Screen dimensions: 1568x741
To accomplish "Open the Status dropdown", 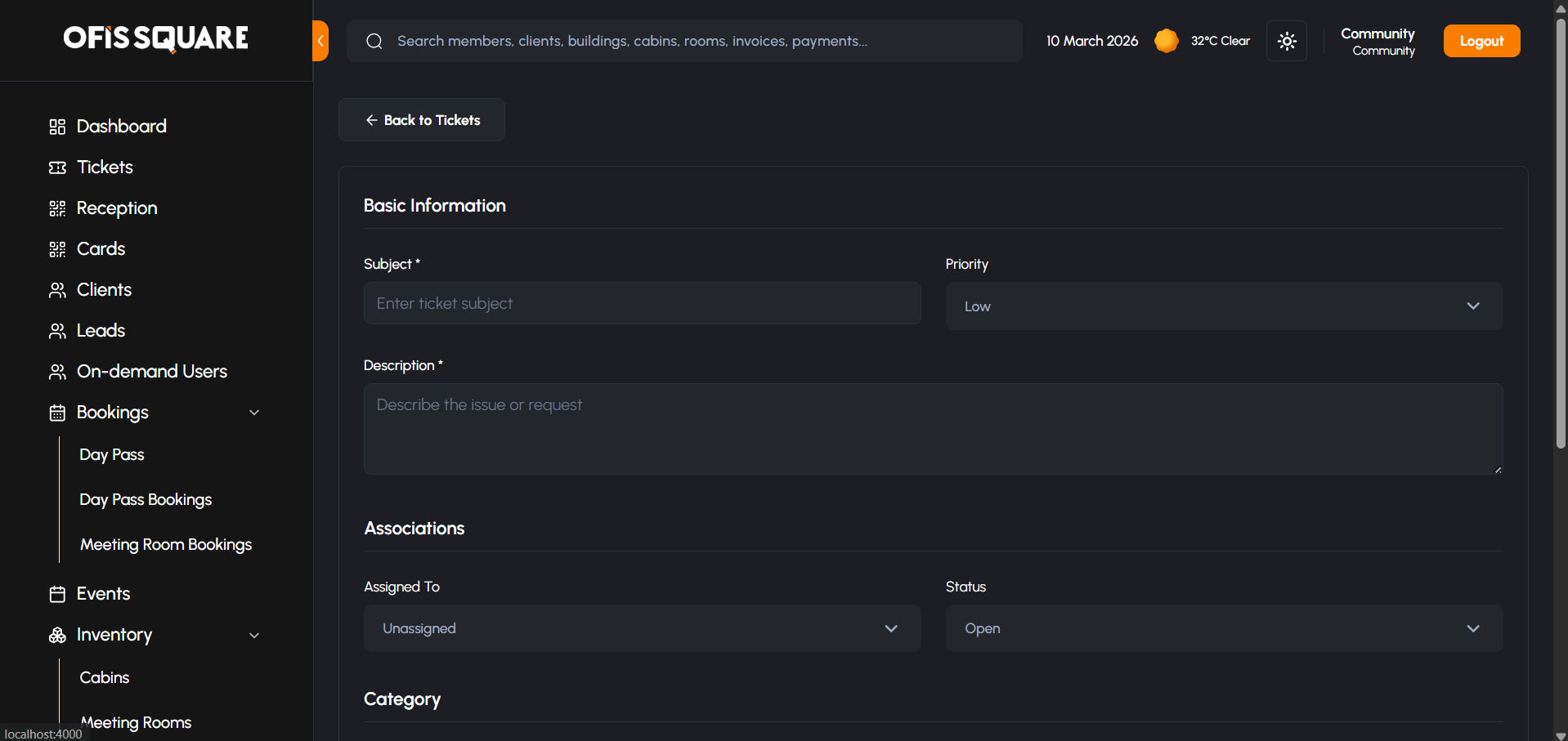I will (x=1224, y=628).
